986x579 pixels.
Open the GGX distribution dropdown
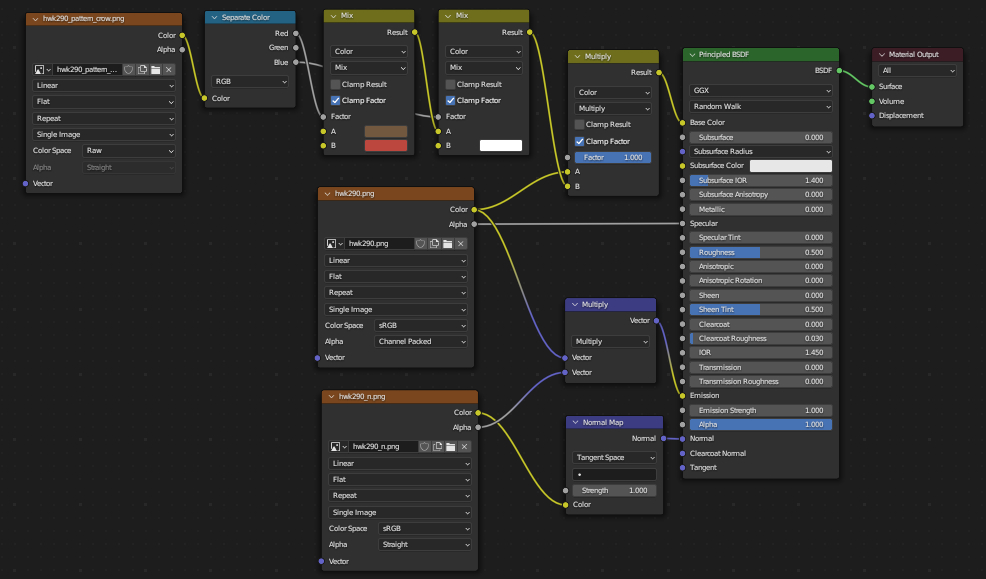tap(761, 90)
